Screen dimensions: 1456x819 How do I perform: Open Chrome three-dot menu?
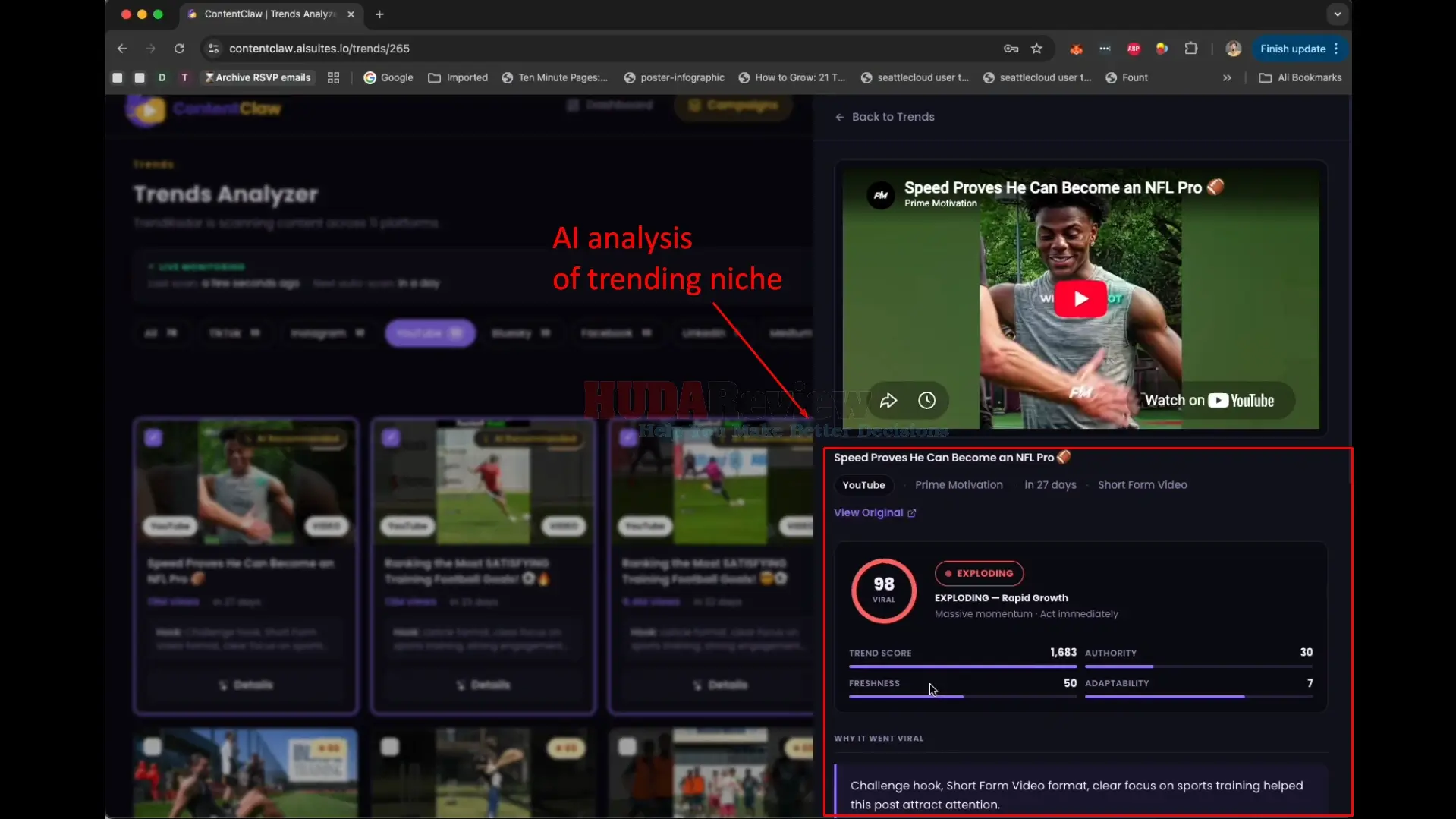(1337, 49)
